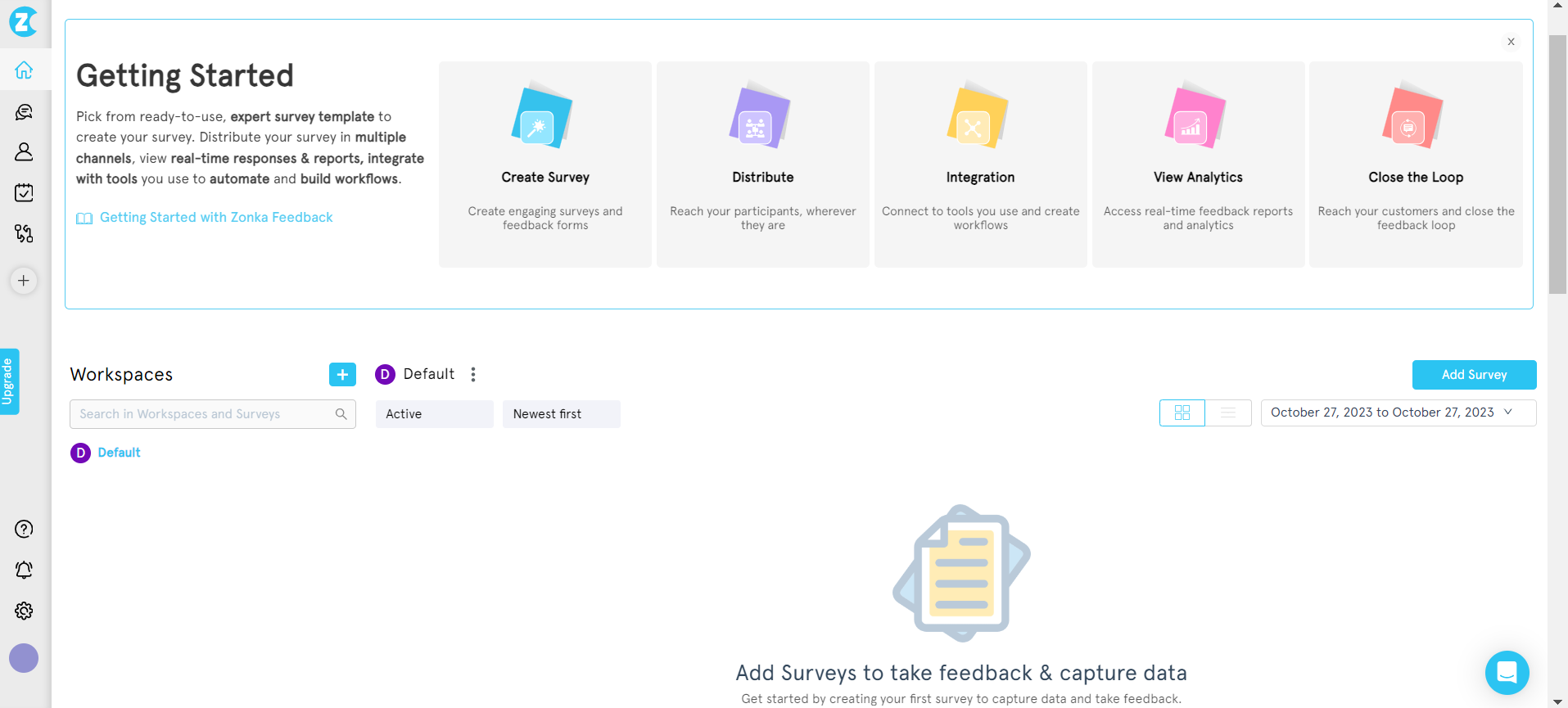The image size is (1568, 708).
Task: Open the Responses chat icon in sidebar
Action: point(24,112)
